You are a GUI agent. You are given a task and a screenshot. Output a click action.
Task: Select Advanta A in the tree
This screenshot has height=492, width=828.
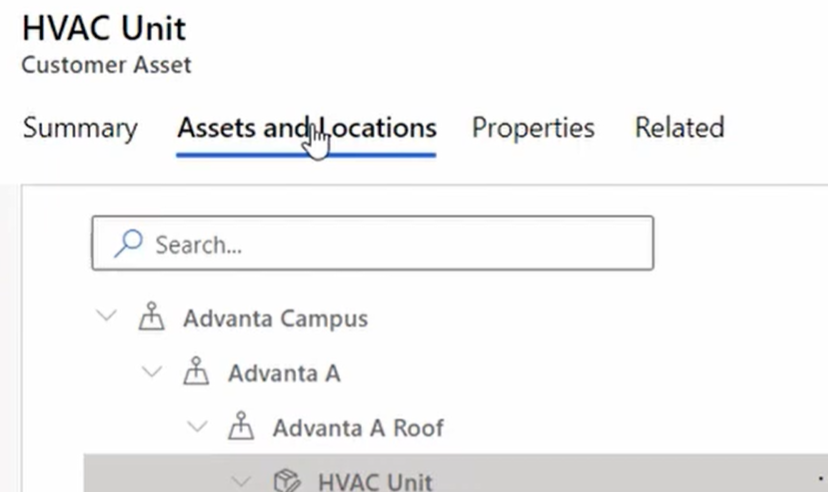(284, 373)
